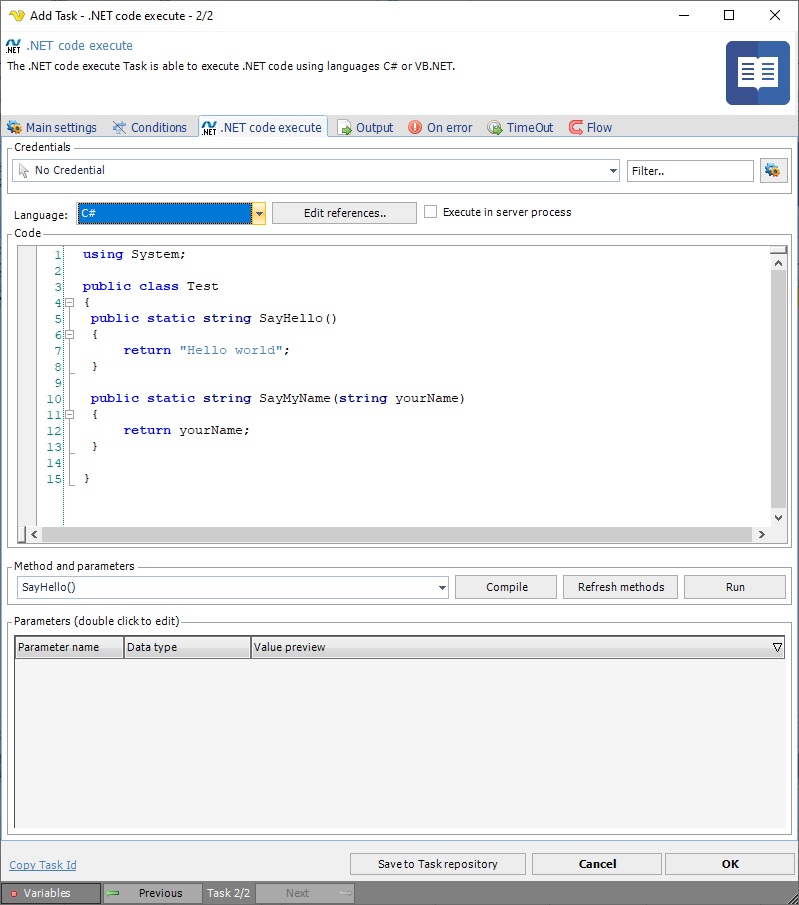Click the Flow tab magnet icon
The height and width of the screenshot is (905, 799).
(576, 128)
